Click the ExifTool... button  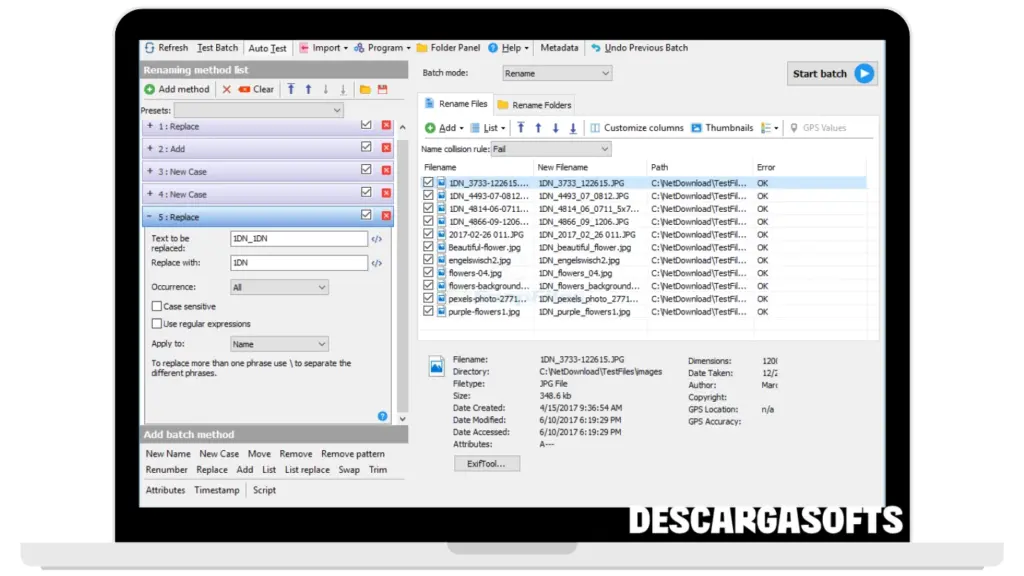[x=487, y=464]
